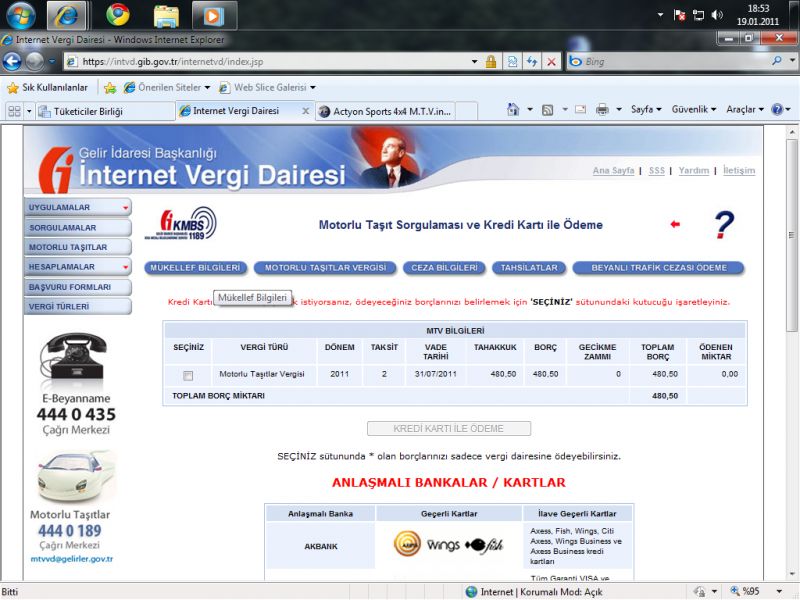Click the TAHSİLATLAR button
Viewport: 800px width, 600px height.
(527, 268)
